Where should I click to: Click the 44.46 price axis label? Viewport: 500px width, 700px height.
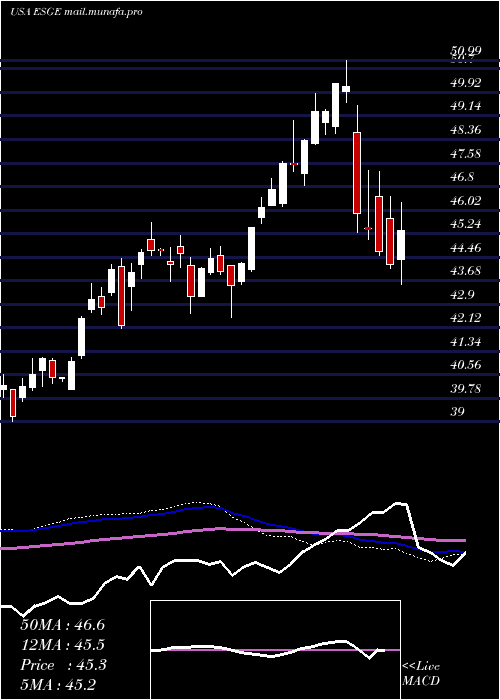click(x=466, y=247)
